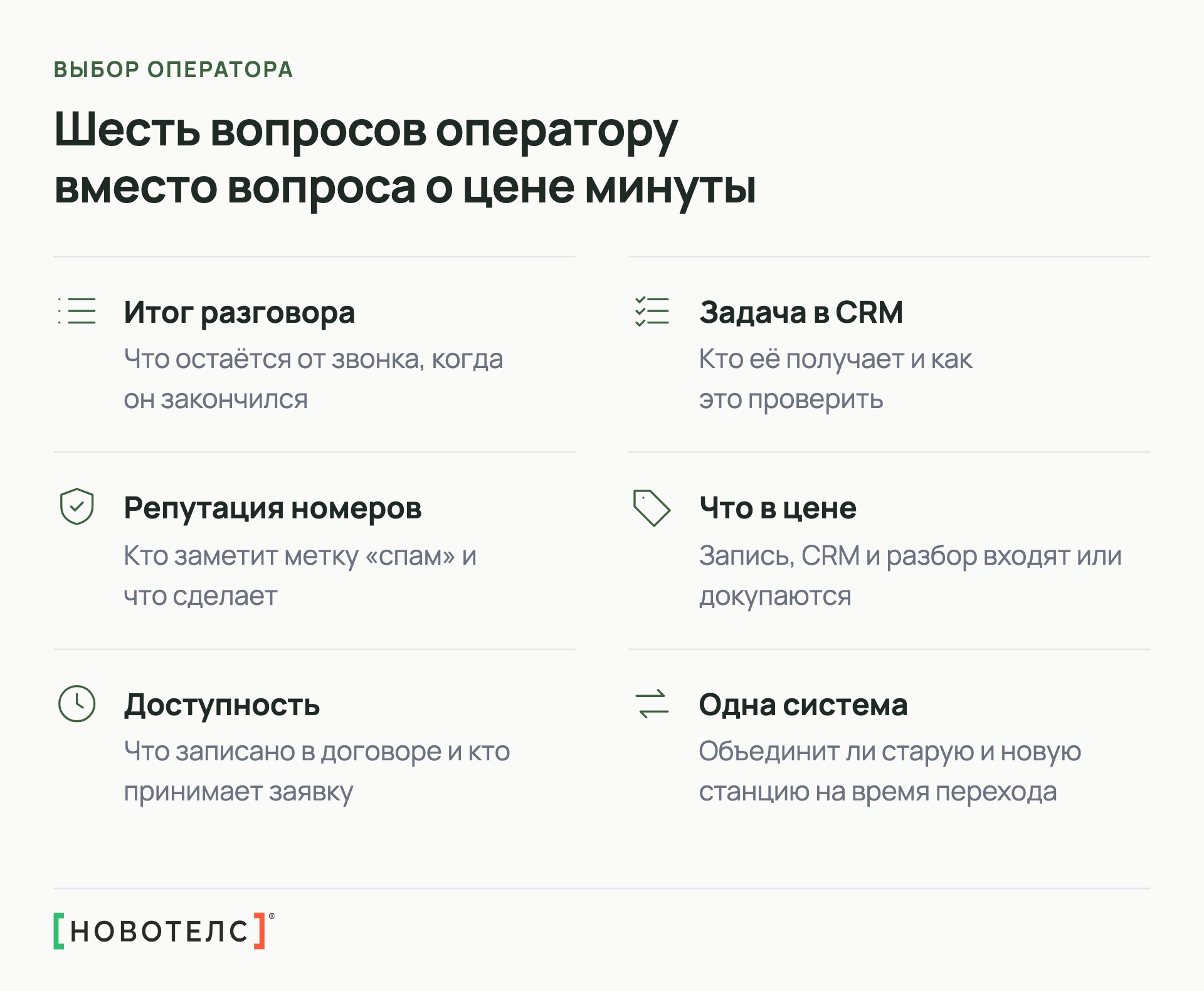Click the clock icon beside Доступность
Image resolution: width=1204 pixels, height=991 pixels.
click(77, 703)
